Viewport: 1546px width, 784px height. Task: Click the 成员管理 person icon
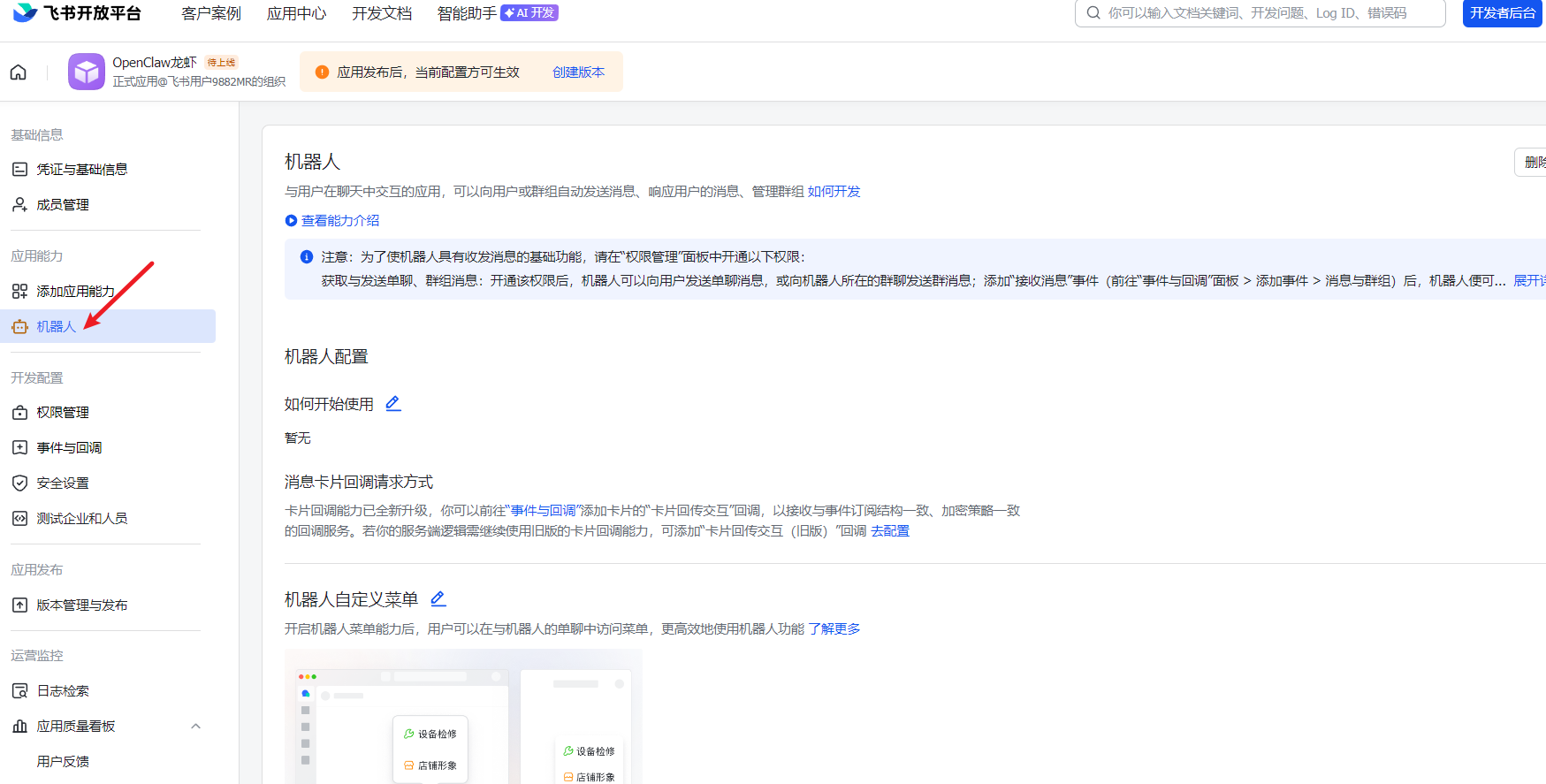click(x=19, y=205)
